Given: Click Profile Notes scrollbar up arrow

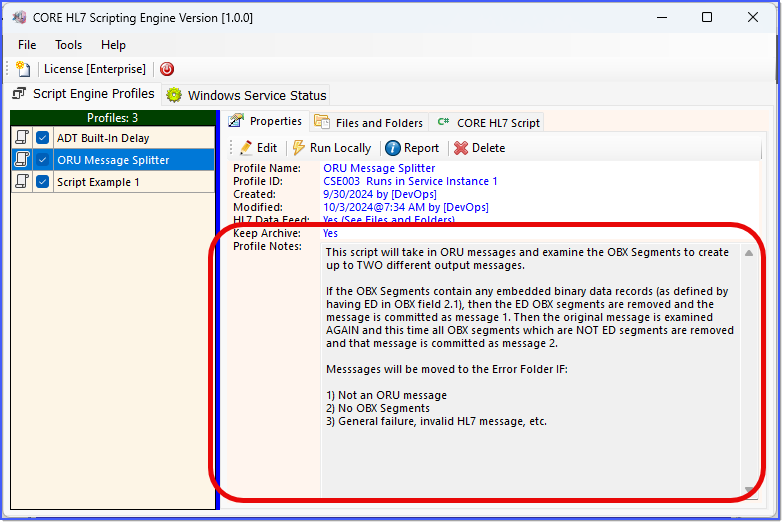Looking at the screenshot, I should (748, 253).
